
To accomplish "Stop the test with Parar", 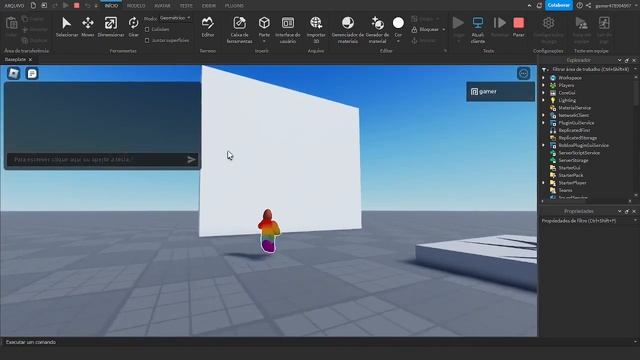I will click(x=518, y=27).
